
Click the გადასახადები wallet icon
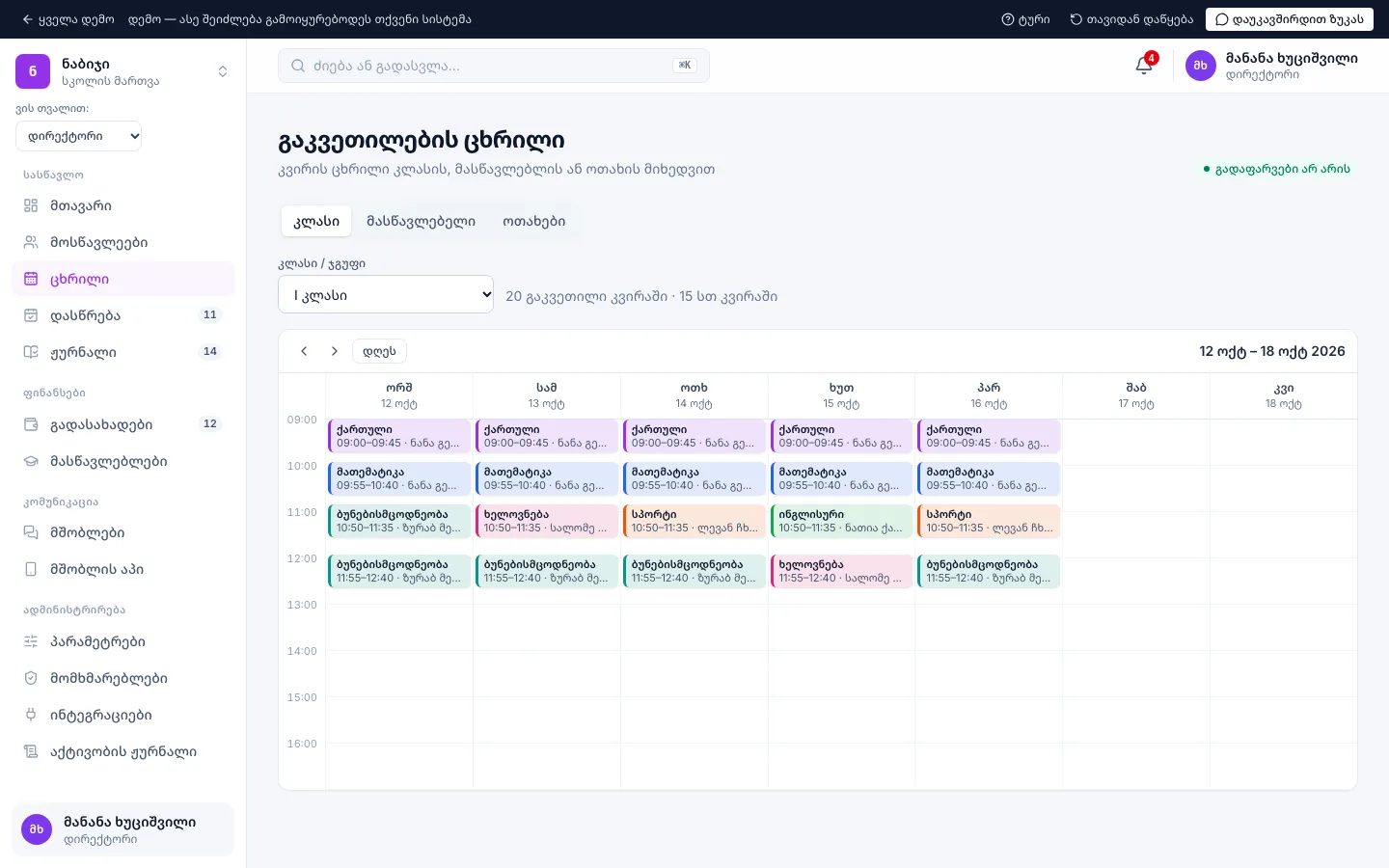pyautogui.click(x=31, y=424)
